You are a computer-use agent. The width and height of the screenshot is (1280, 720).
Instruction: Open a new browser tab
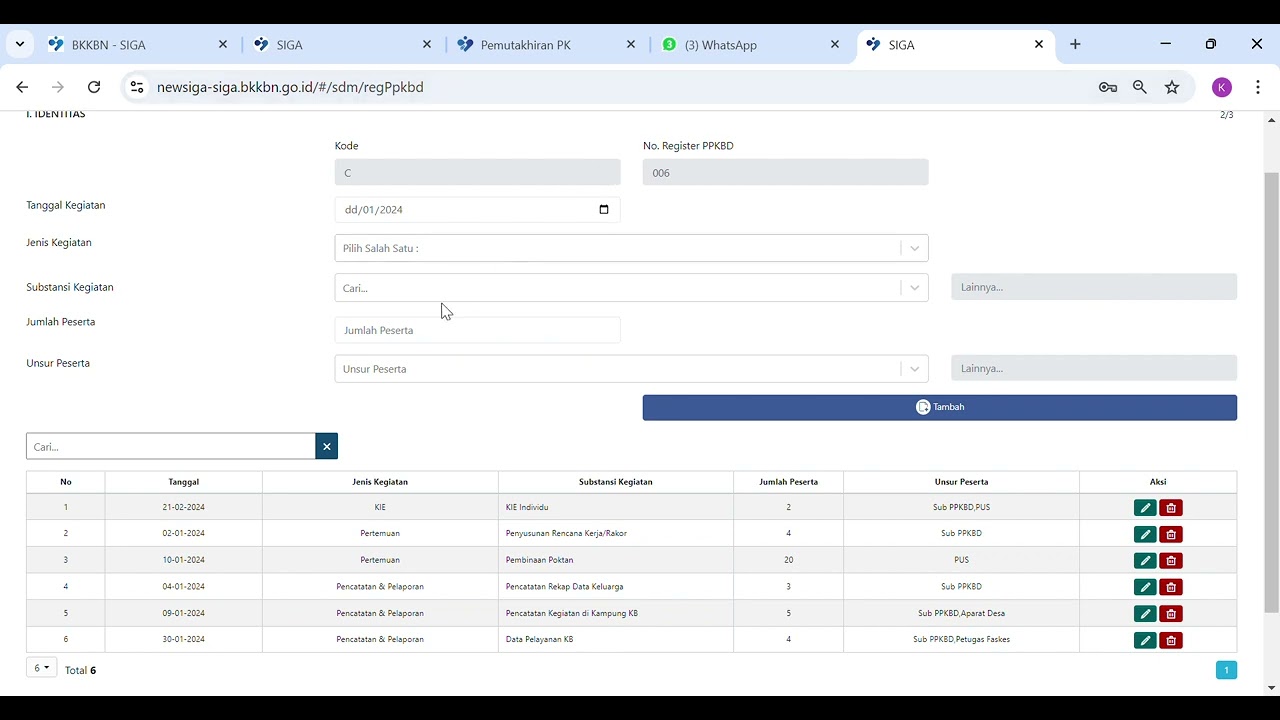pyautogui.click(x=1075, y=44)
